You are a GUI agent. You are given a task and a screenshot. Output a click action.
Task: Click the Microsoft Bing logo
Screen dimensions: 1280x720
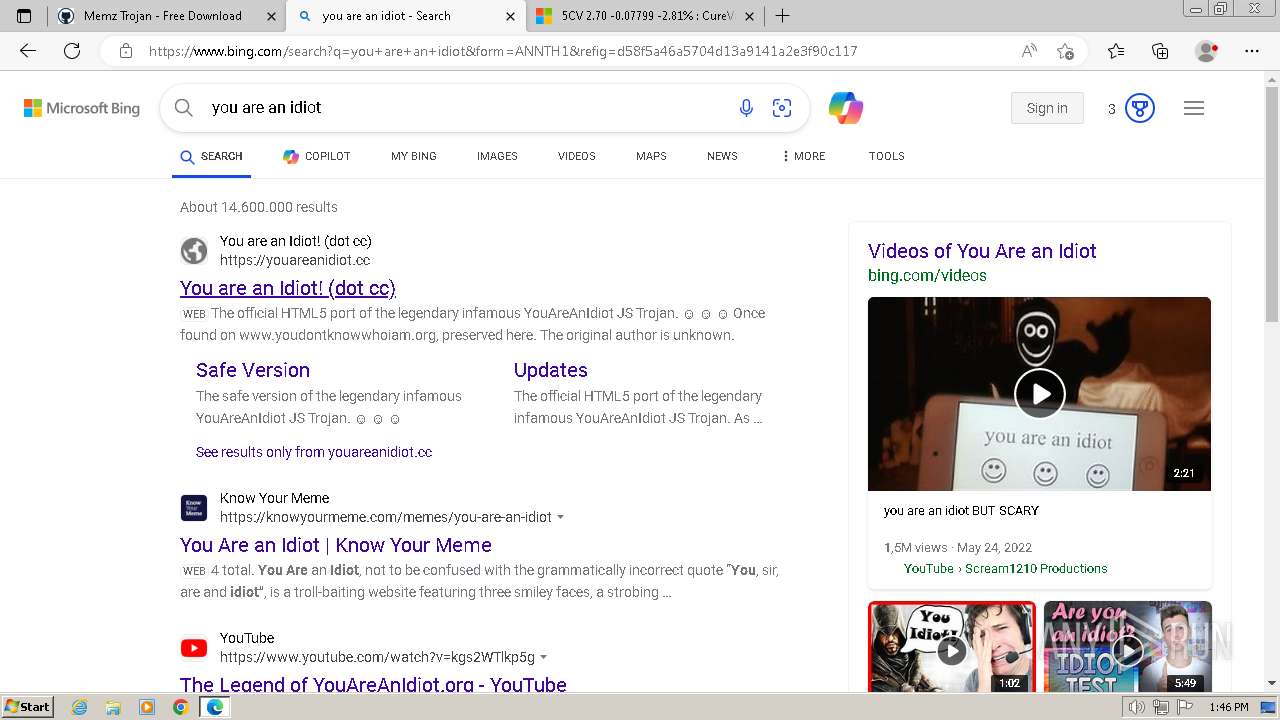pos(82,108)
